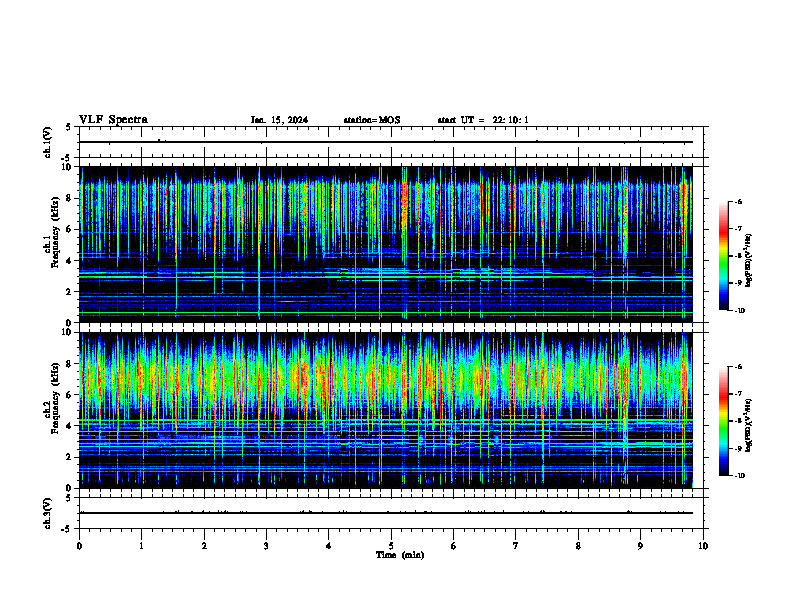This screenshot has height=612, width=792.
Task: Click the ch.1 voltage waveform trace
Action: 386,142
